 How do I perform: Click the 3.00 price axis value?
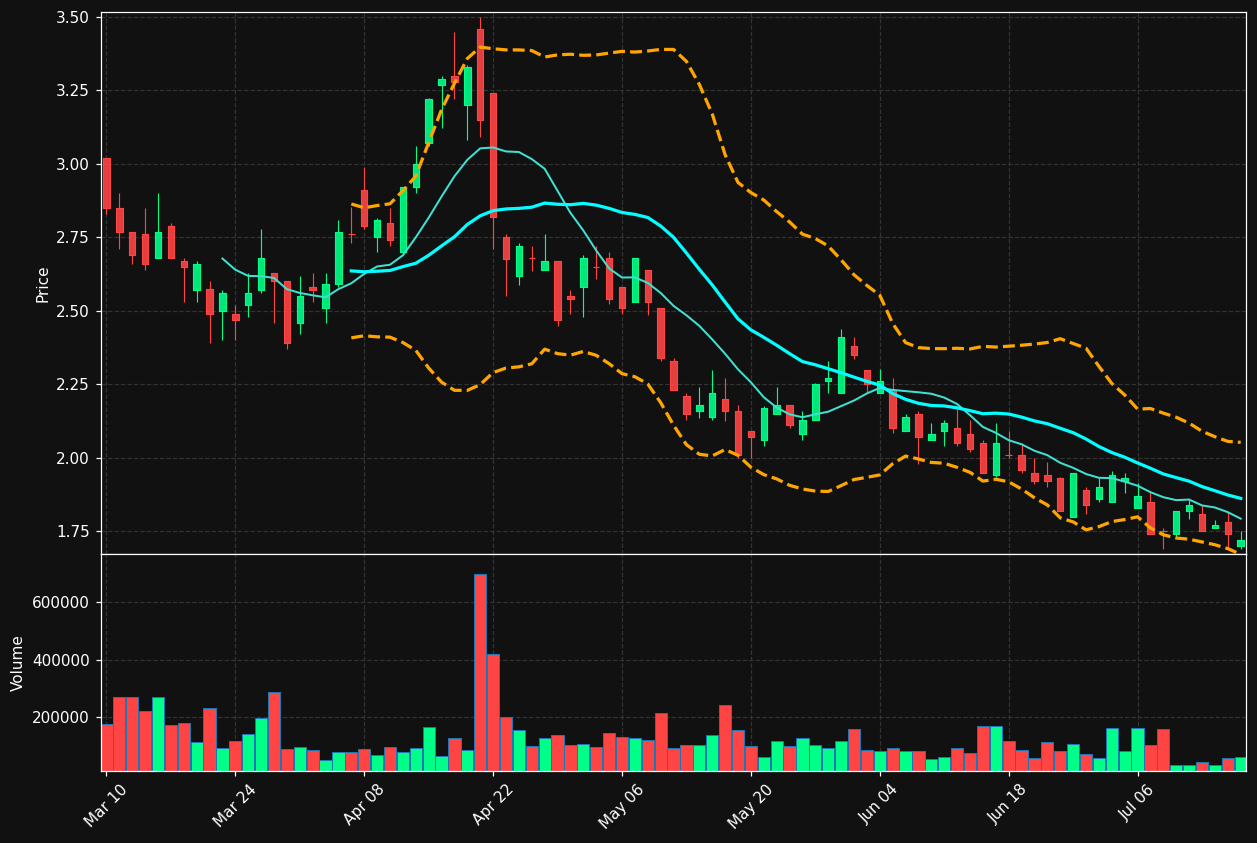coord(73,165)
